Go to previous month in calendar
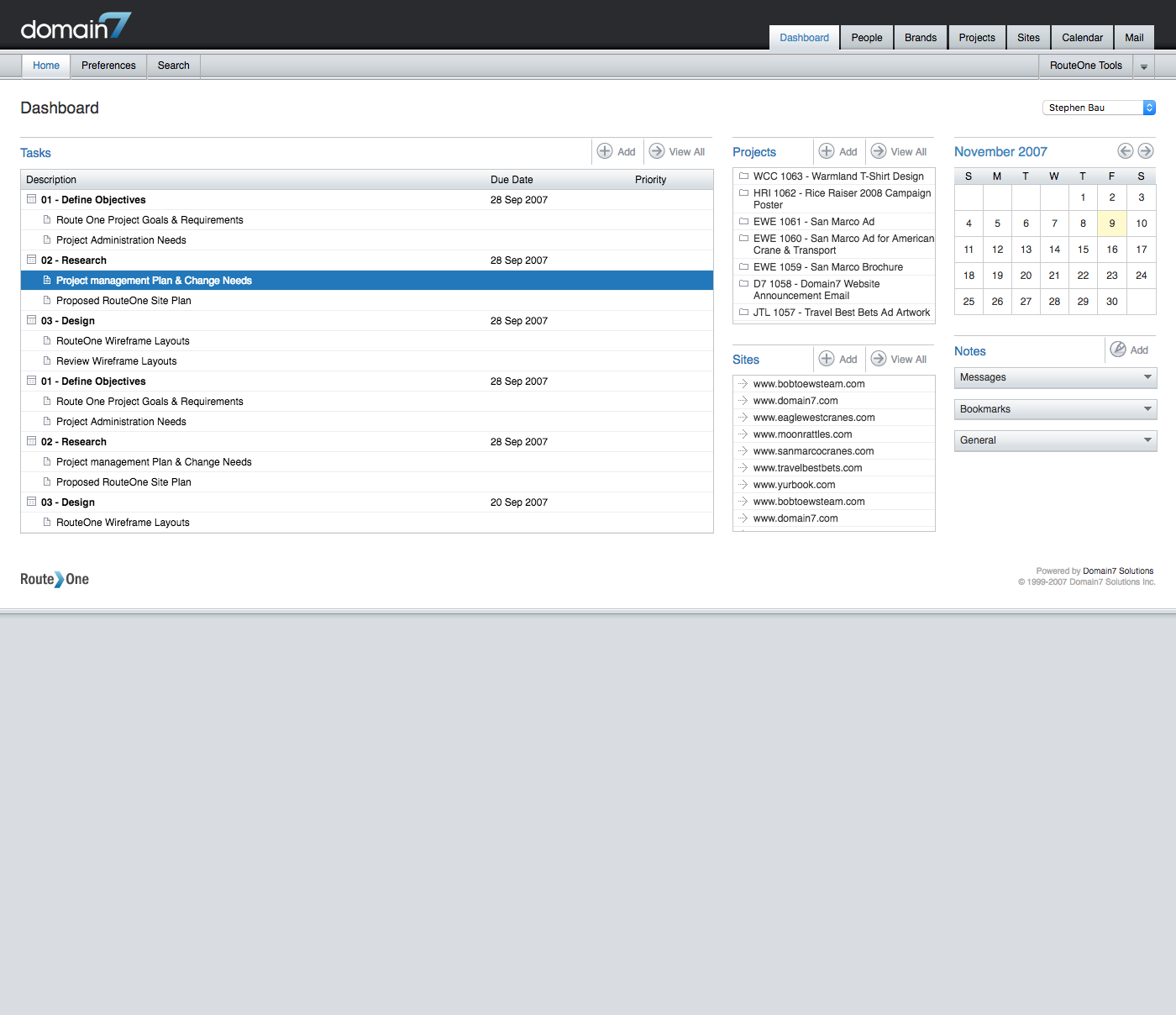This screenshot has width=1176, height=1015. pos(1126,151)
